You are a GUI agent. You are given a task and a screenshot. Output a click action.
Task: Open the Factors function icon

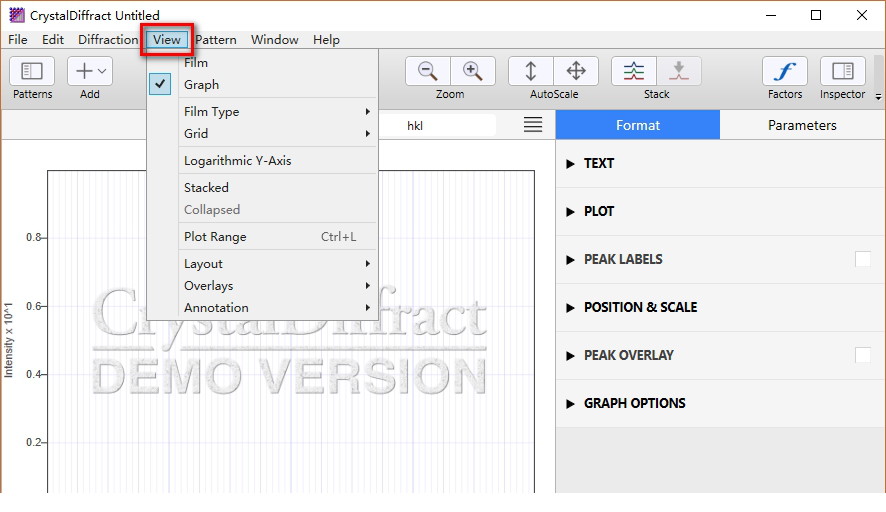[785, 71]
